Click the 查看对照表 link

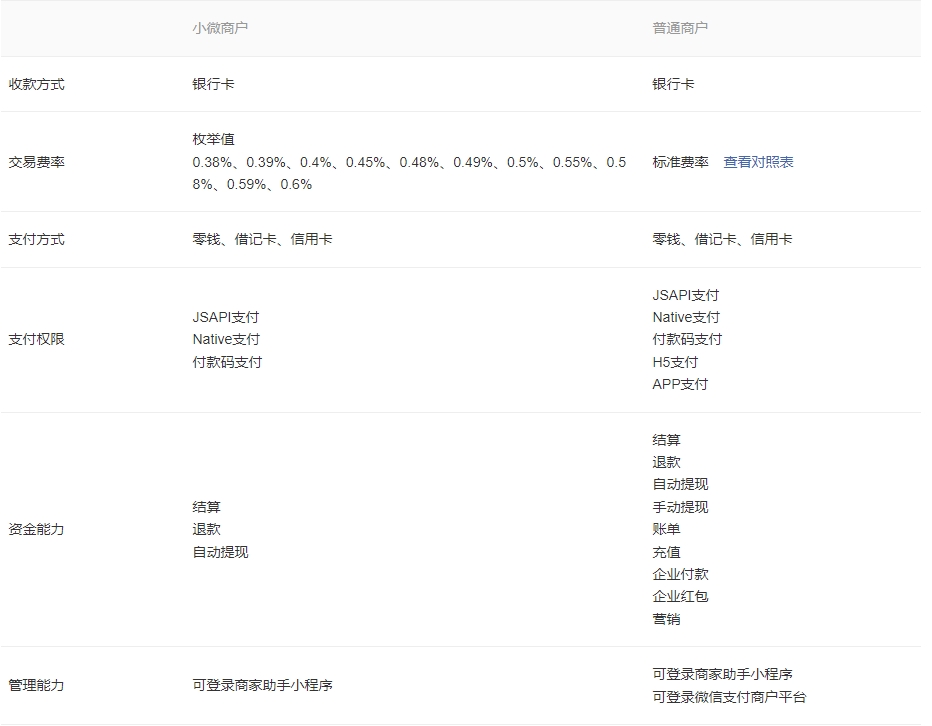click(x=758, y=161)
